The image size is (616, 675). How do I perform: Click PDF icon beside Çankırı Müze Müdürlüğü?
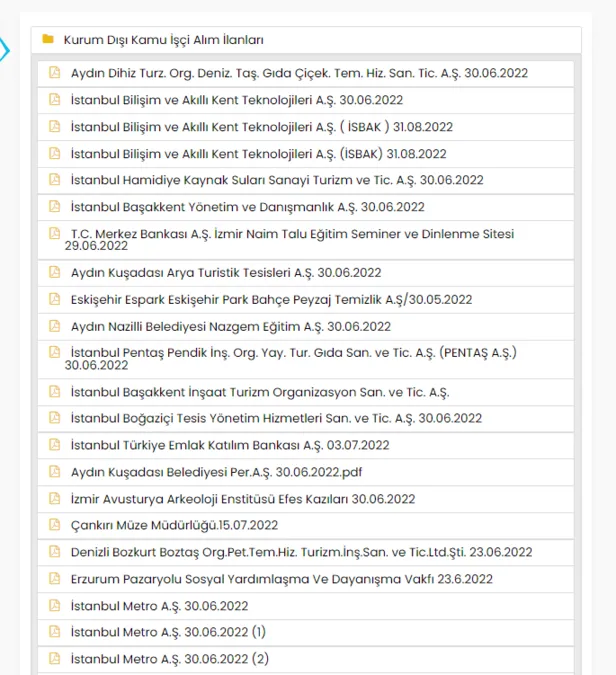click(55, 525)
